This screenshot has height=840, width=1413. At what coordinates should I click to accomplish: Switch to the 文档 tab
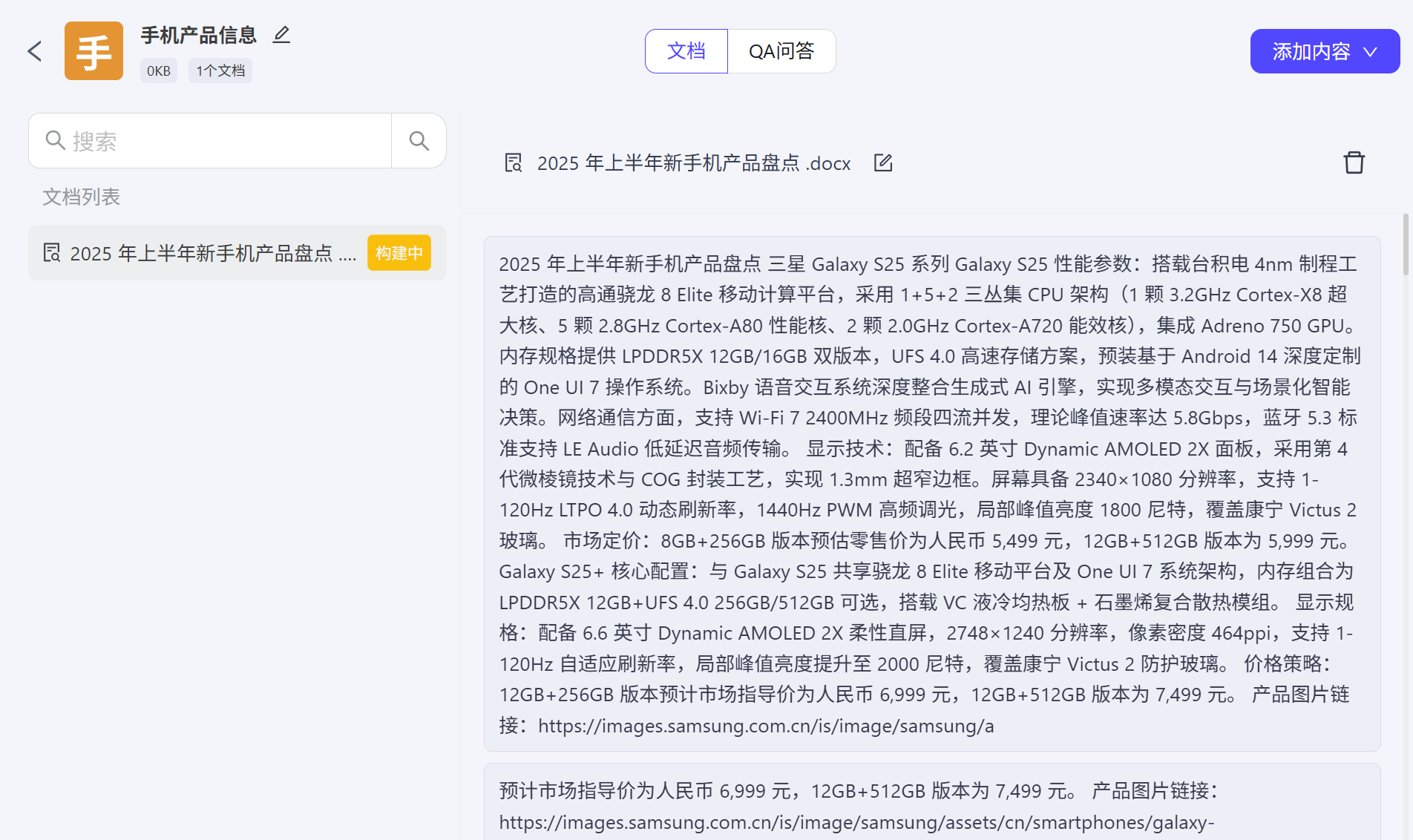pyautogui.click(x=686, y=51)
